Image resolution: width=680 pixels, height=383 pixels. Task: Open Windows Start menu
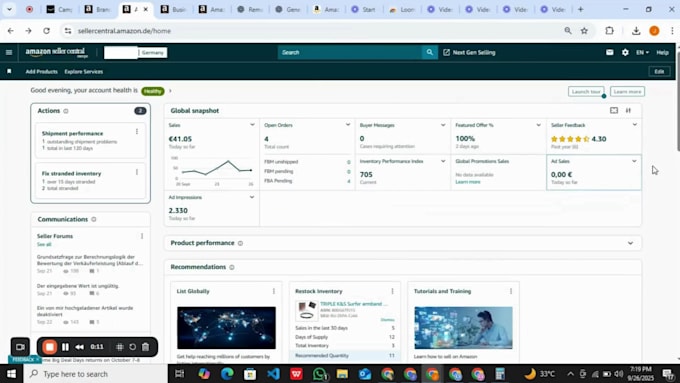(11, 374)
